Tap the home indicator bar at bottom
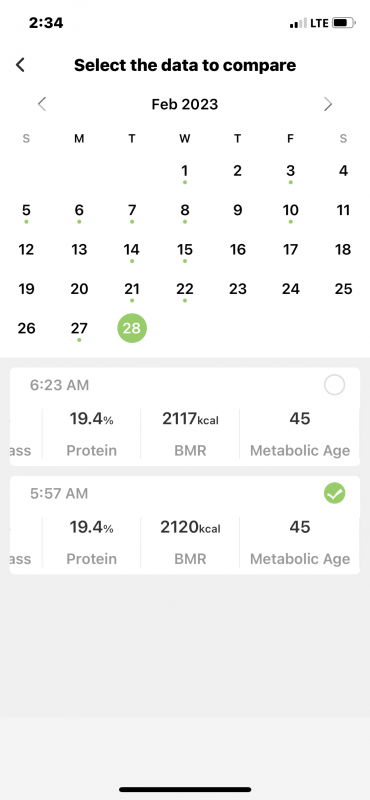 [185, 789]
